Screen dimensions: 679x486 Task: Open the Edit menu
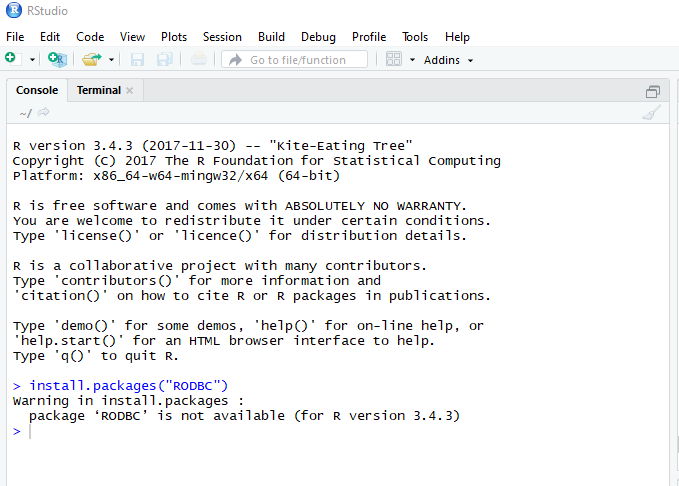pyautogui.click(x=50, y=37)
